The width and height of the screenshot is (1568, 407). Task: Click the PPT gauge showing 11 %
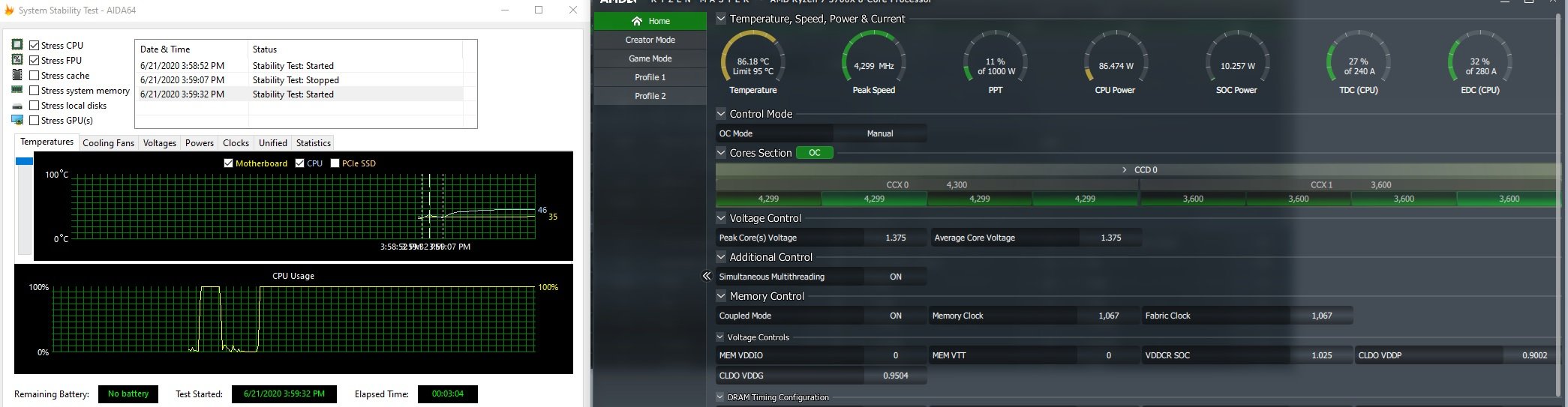(x=996, y=61)
